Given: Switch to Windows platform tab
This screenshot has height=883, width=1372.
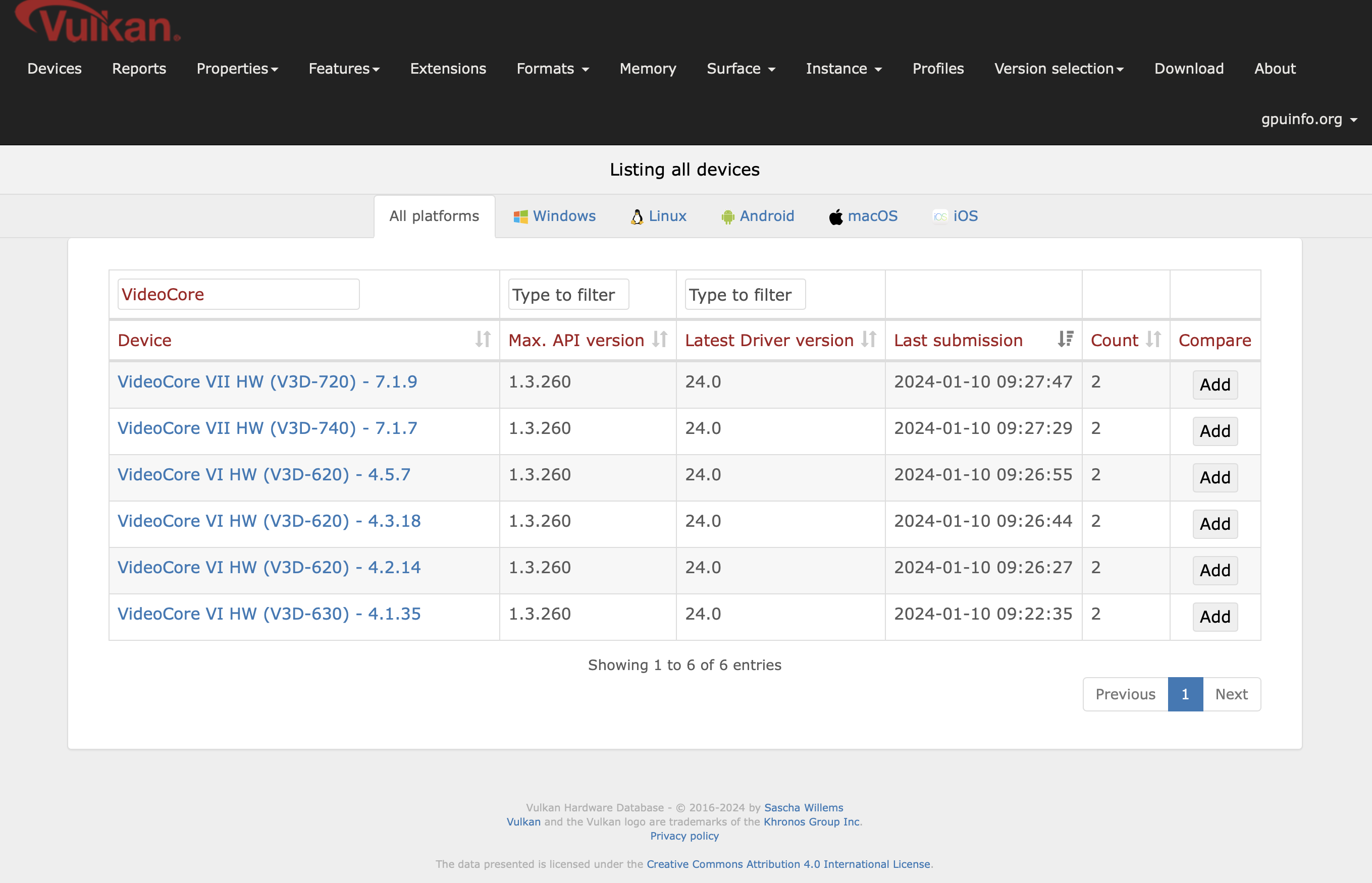Looking at the screenshot, I should pos(554,216).
